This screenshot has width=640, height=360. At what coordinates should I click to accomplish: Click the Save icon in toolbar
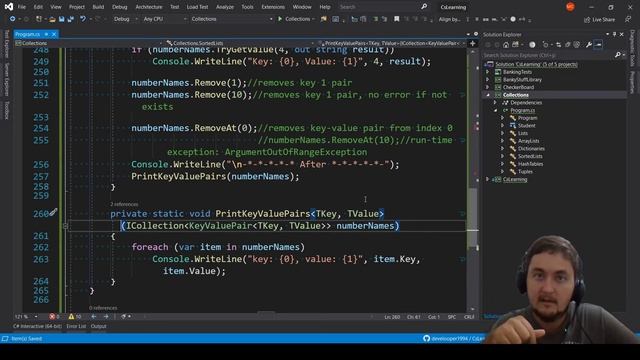[x=62, y=19]
